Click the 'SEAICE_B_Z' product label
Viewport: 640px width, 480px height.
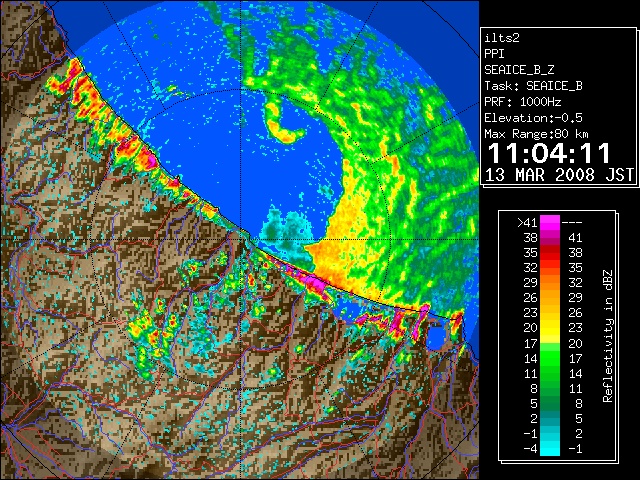519,70
